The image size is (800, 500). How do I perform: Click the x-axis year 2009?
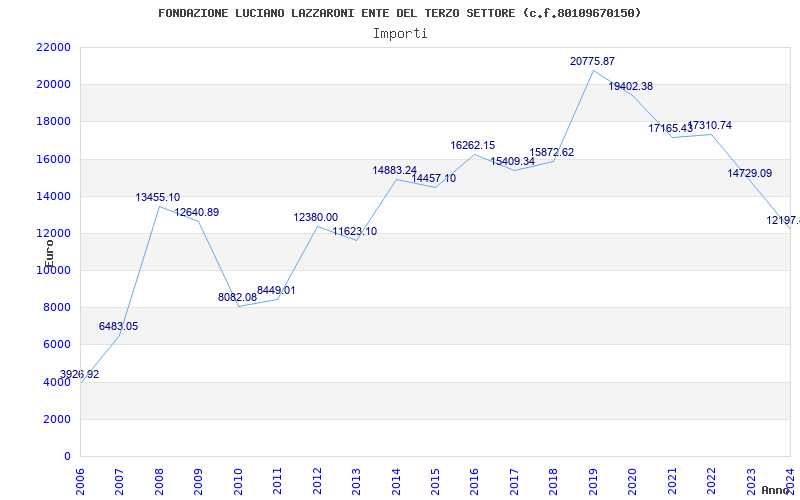[x=198, y=481]
